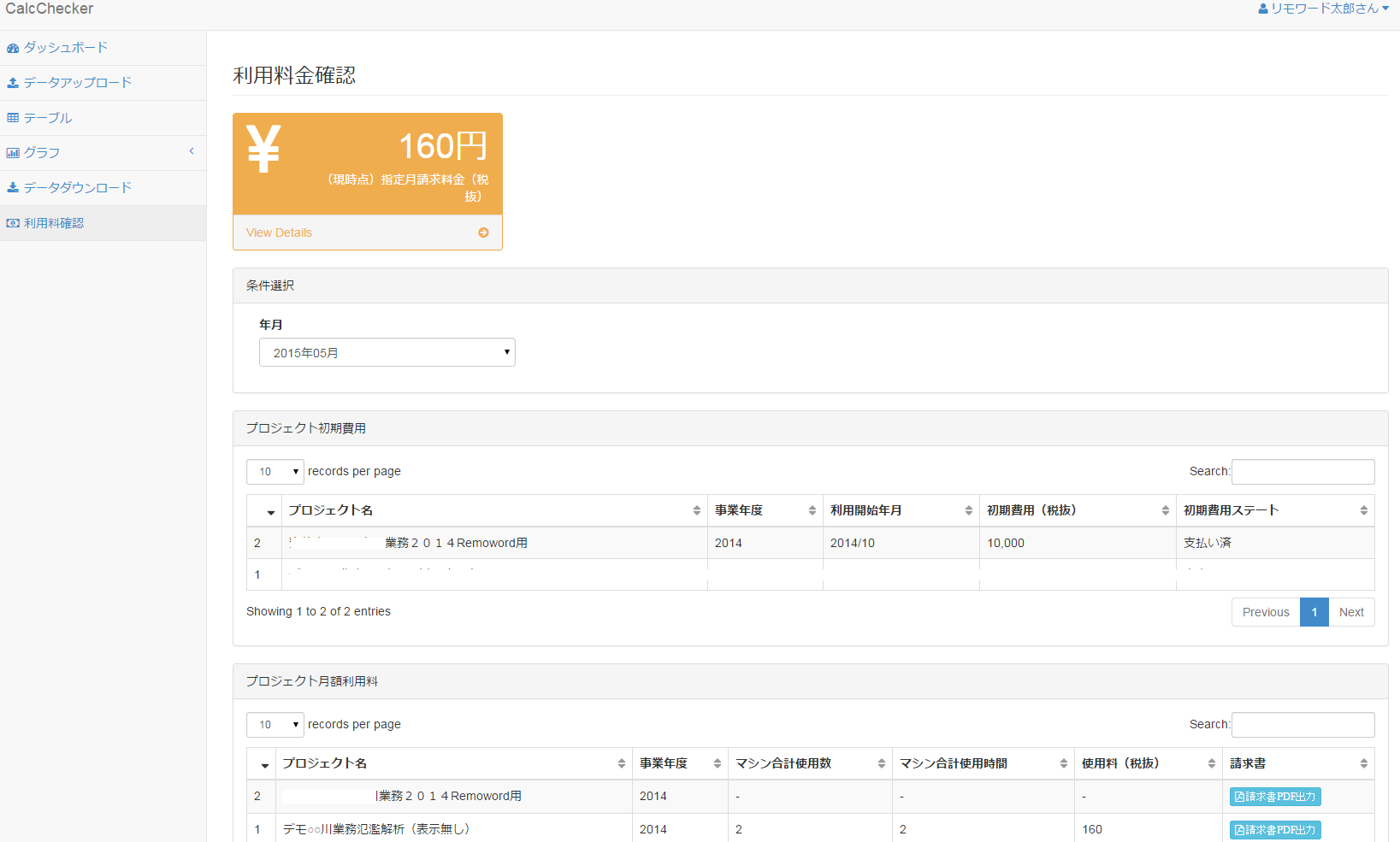Click the graph chart icon in sidebar

(13, 153)
